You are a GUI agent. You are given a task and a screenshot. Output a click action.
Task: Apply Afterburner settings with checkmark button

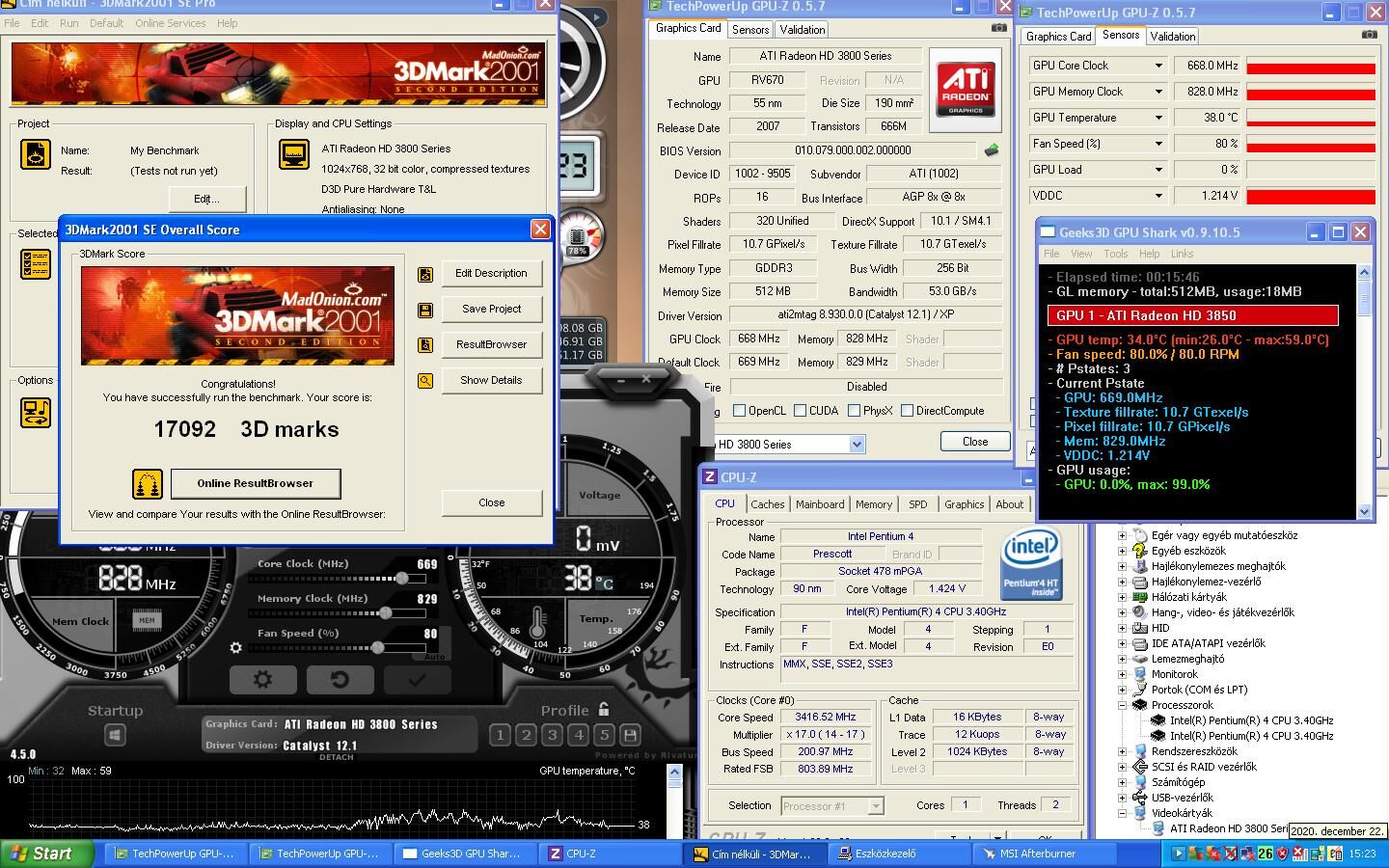pyautogui.click(x=417, y=680)
